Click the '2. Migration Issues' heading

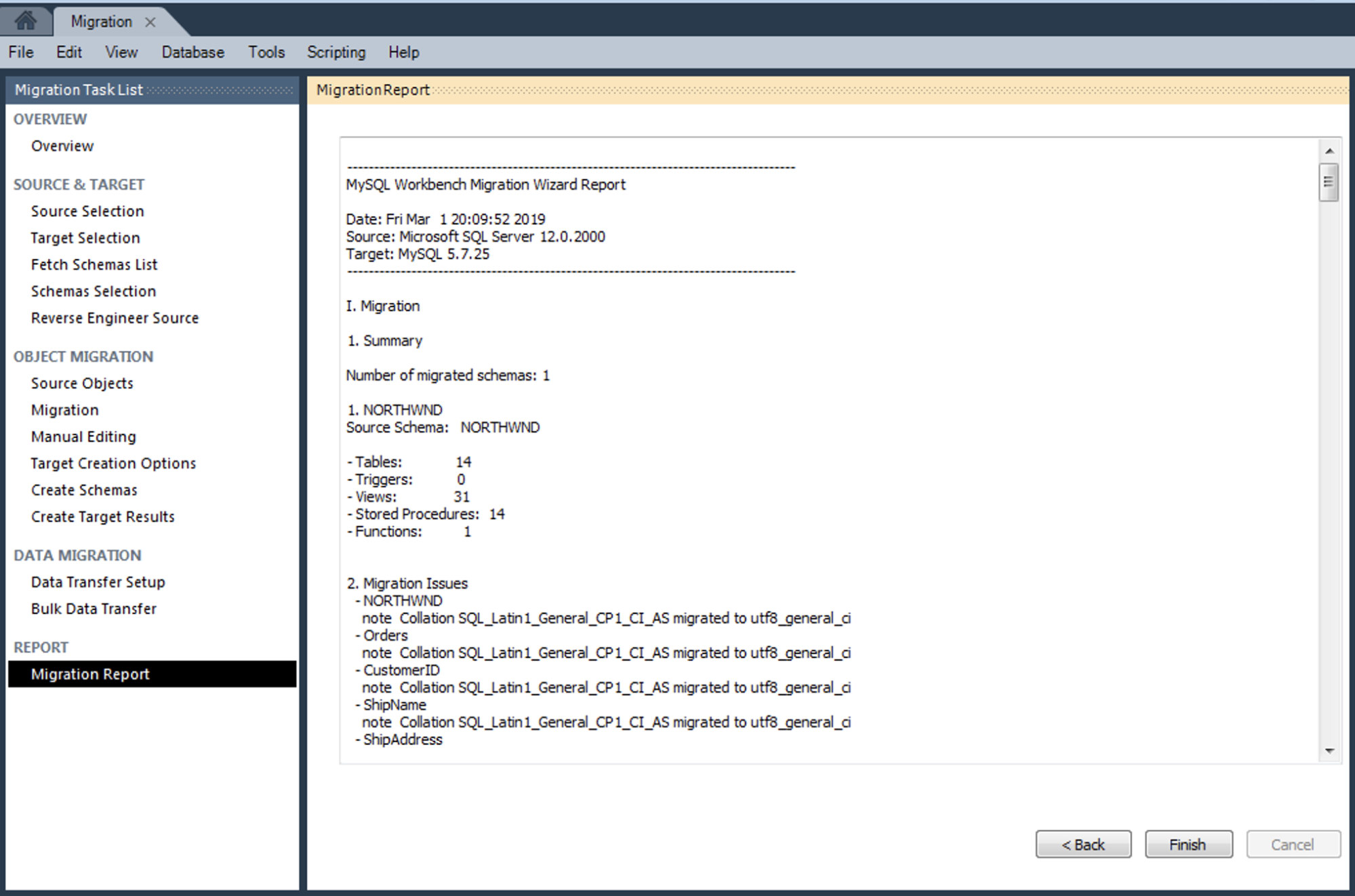[407, 583]
